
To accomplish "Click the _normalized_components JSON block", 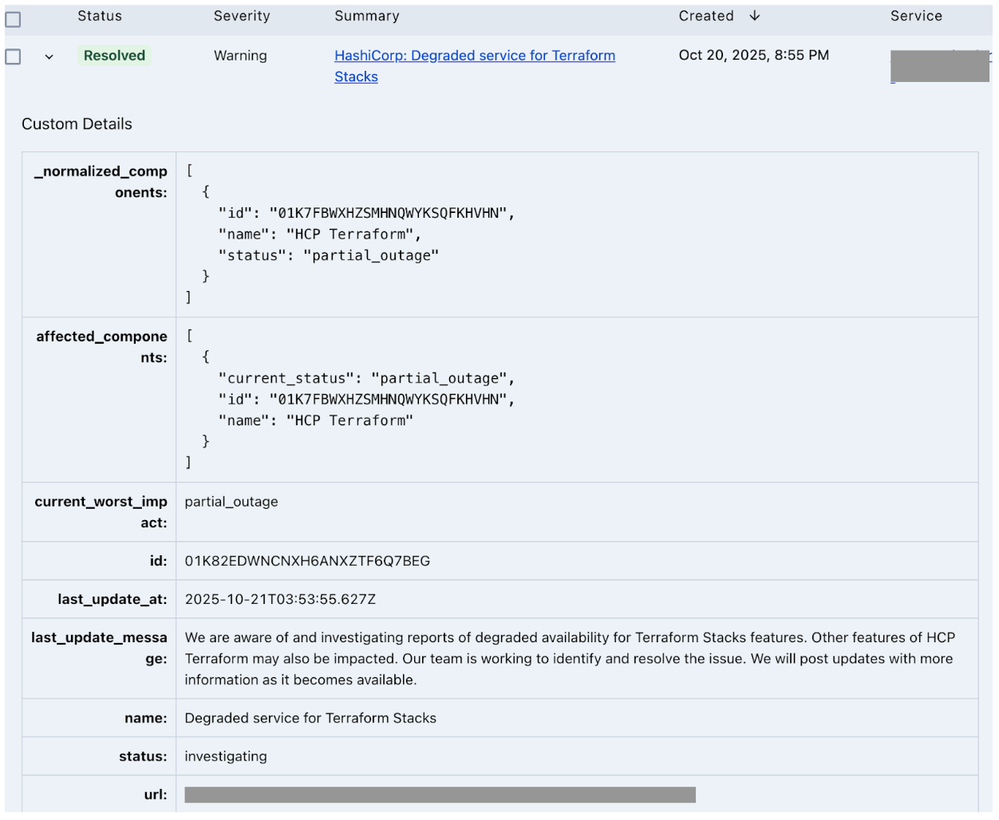I will tap(350, 234).
